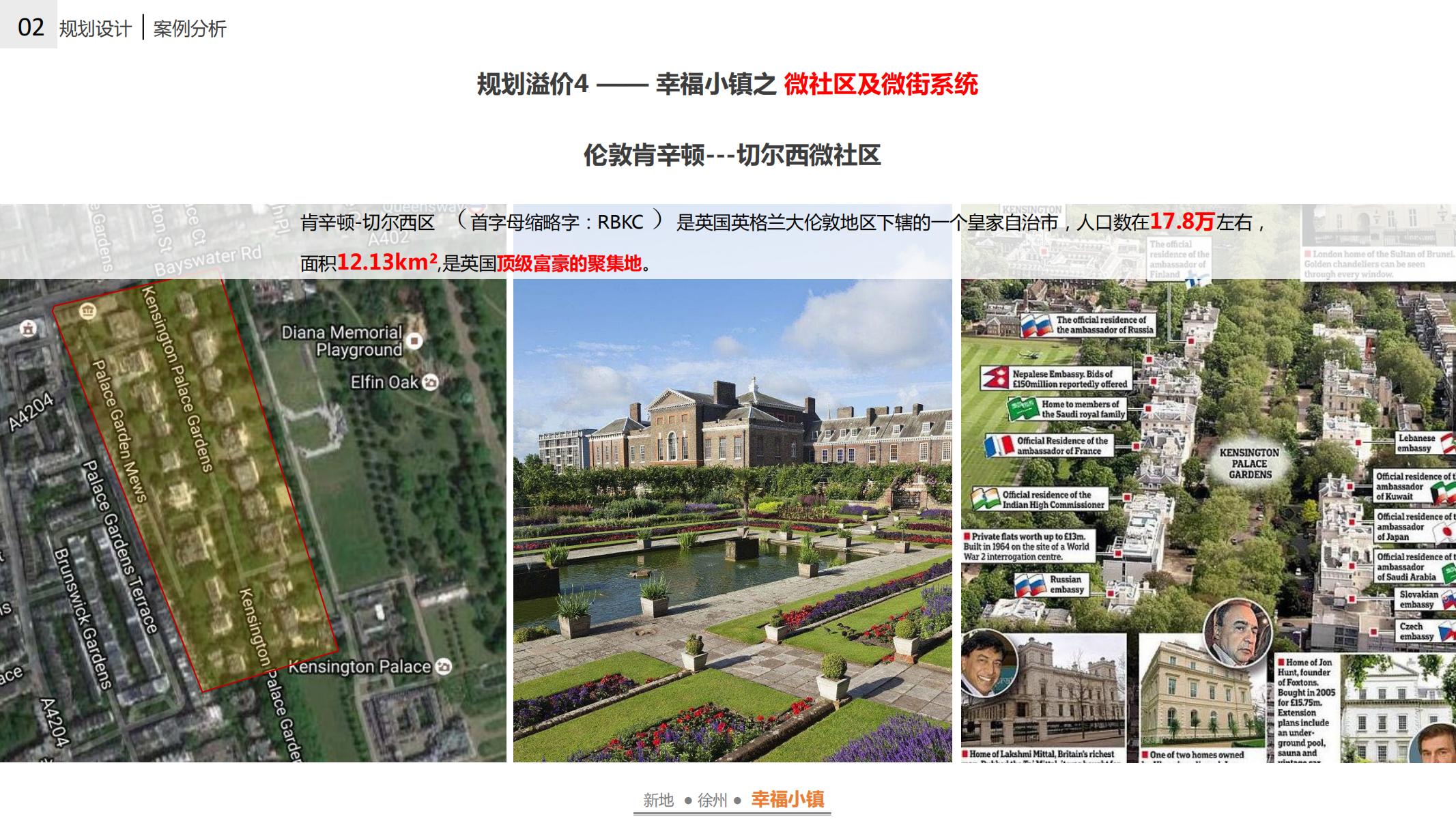Image resolution: width=1456 pixels, height=819 pixels.
Task: Click the Nepal flag on the Nepalese Embassy label
Action: [995, 379]
